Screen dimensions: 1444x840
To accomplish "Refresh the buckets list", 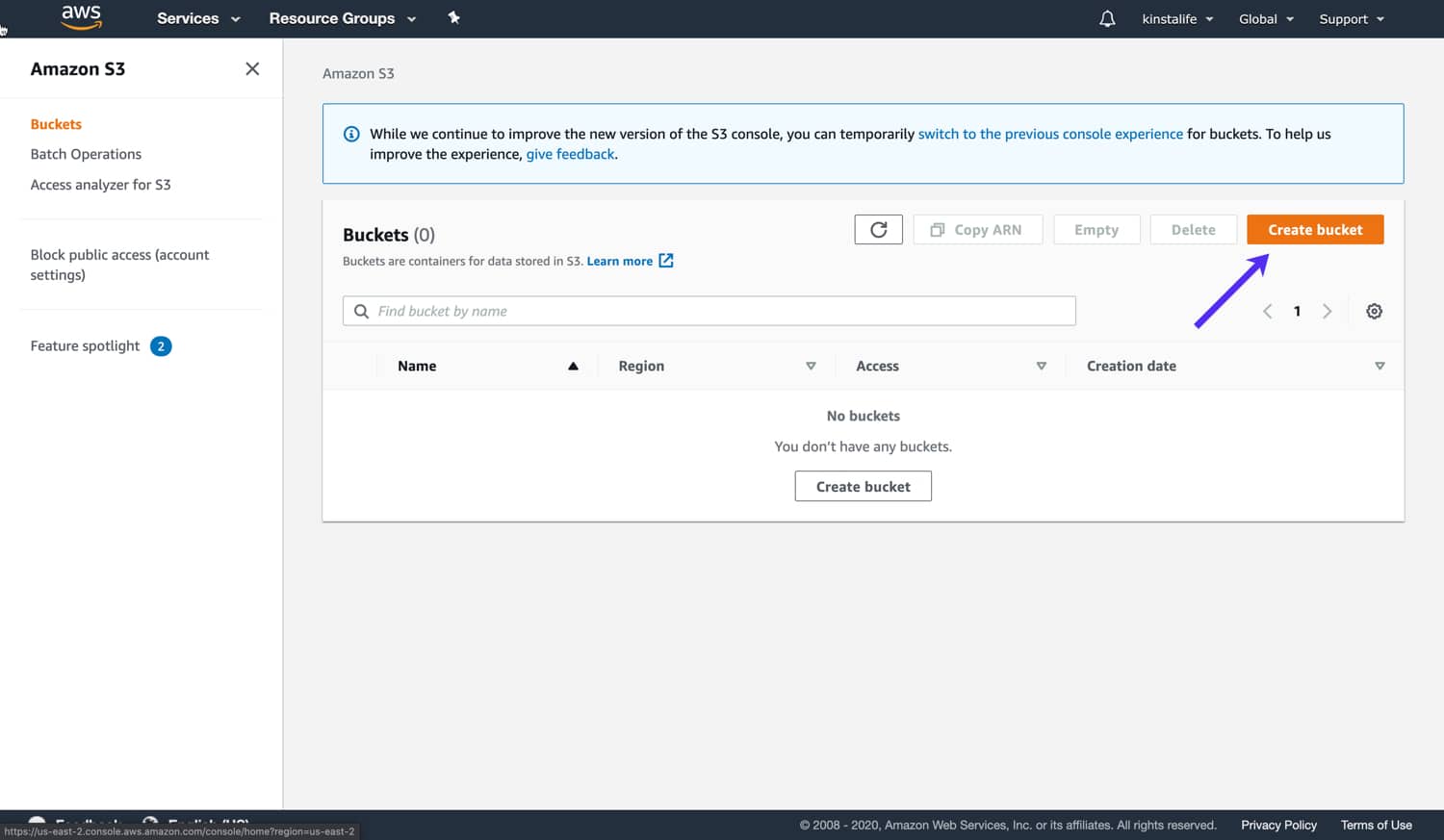I will [x=877, y=229].
